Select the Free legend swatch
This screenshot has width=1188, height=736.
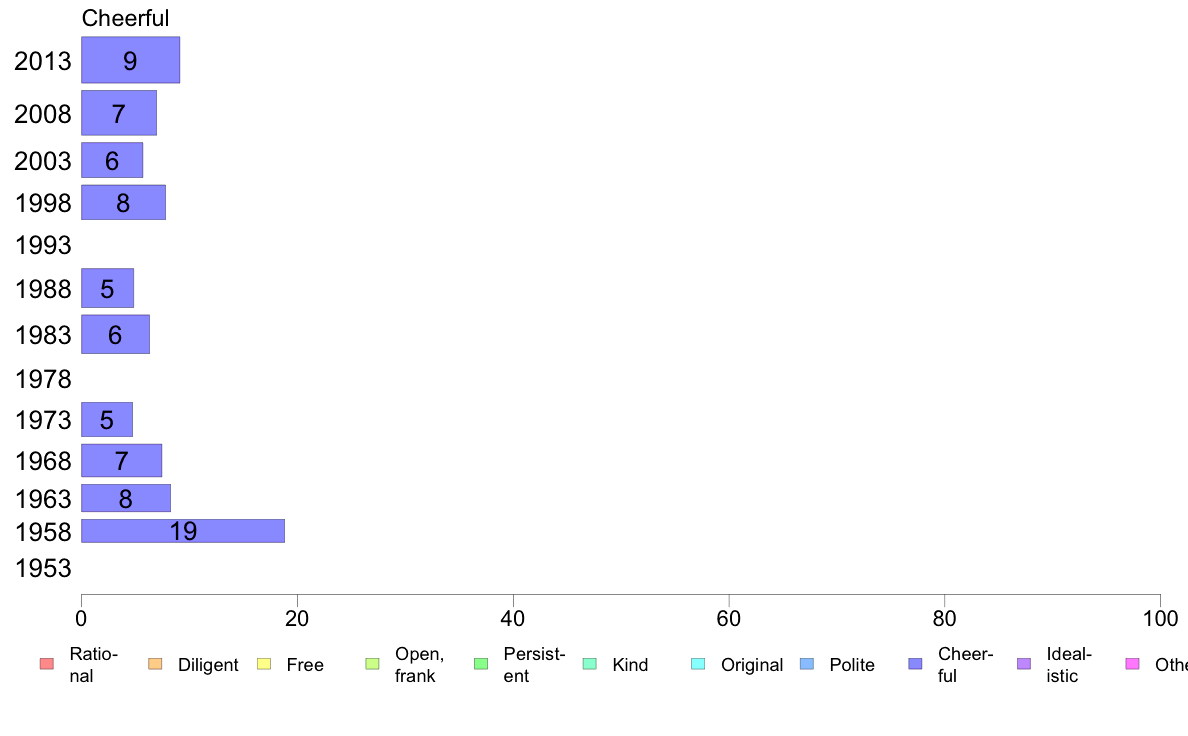[264, 664]
